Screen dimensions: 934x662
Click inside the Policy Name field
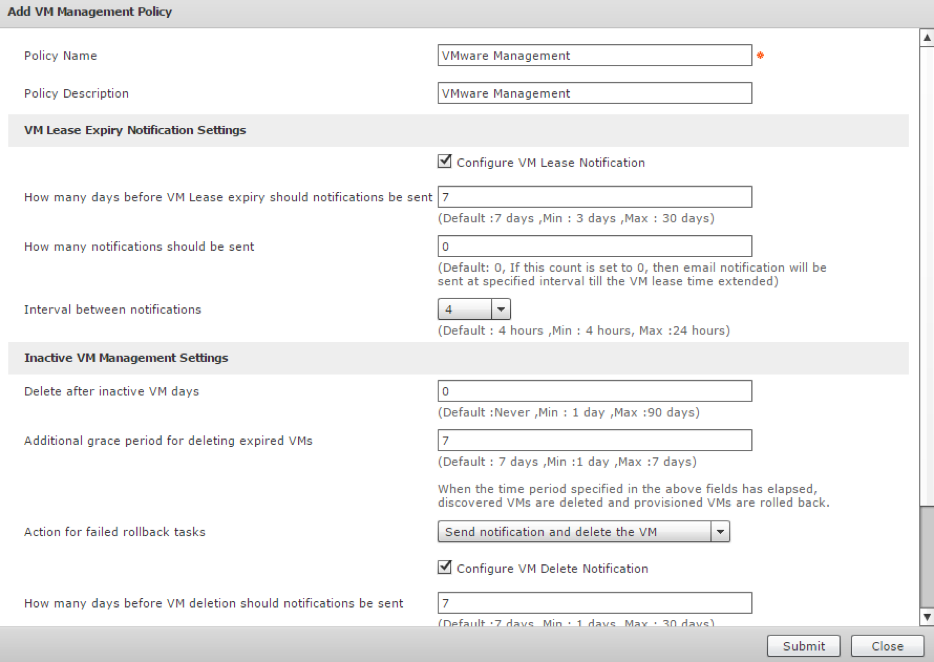point(595,55)
